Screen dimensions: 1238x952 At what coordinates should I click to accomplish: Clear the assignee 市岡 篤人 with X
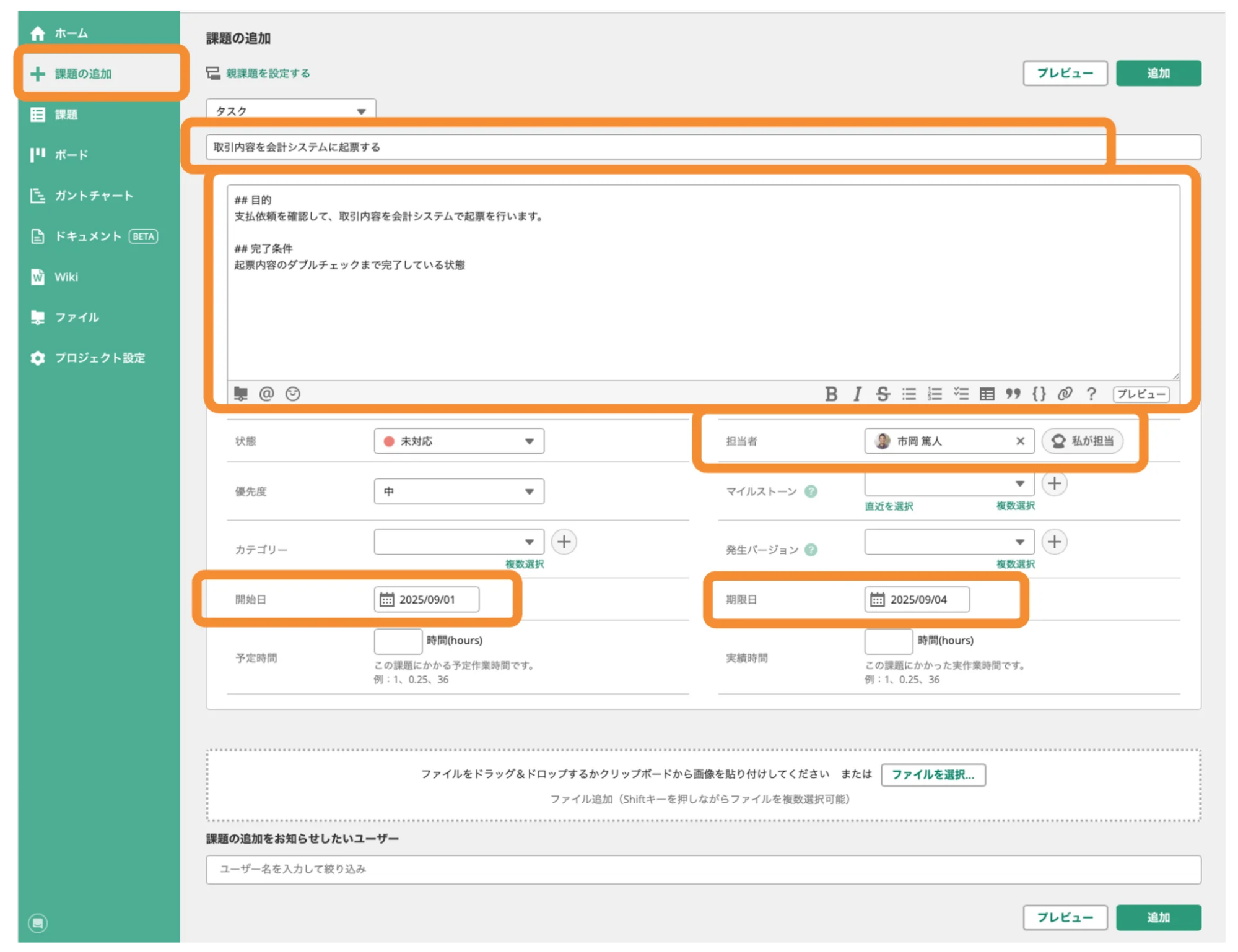pos(1020,441)
